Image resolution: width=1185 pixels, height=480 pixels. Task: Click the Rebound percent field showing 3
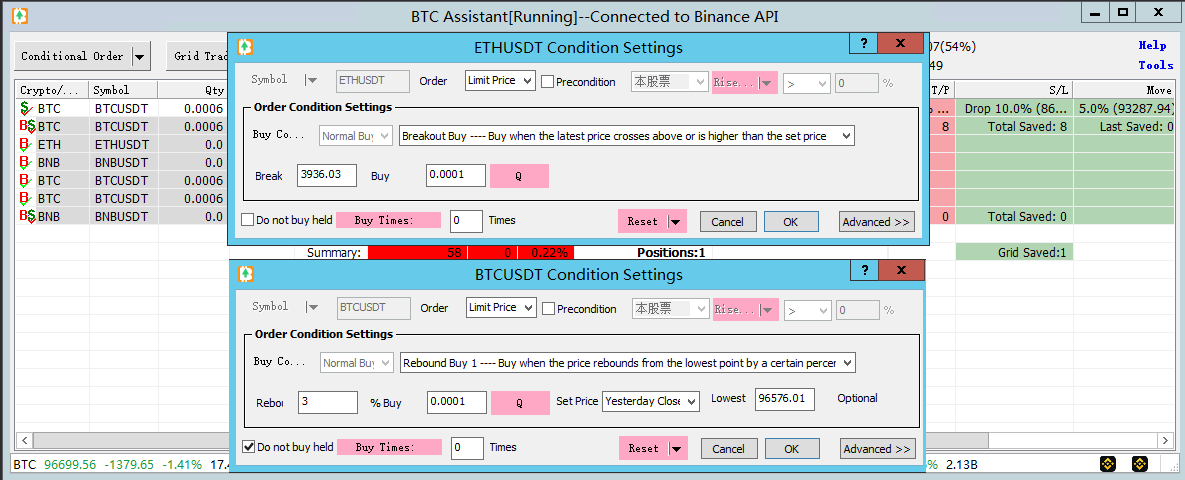[328, 402]
